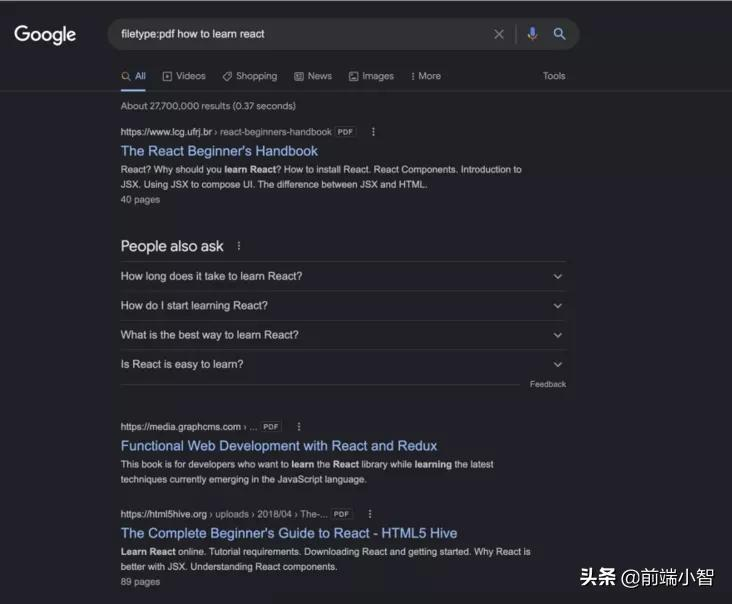
Task: Expand 'How long does it take to learn React?'
Action: [x=344, y=276]
